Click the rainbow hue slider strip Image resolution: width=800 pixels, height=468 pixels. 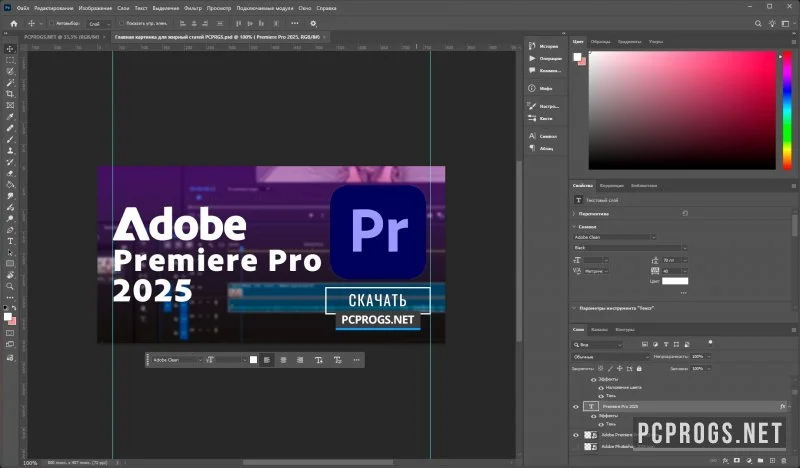click(x=787, y=110)
